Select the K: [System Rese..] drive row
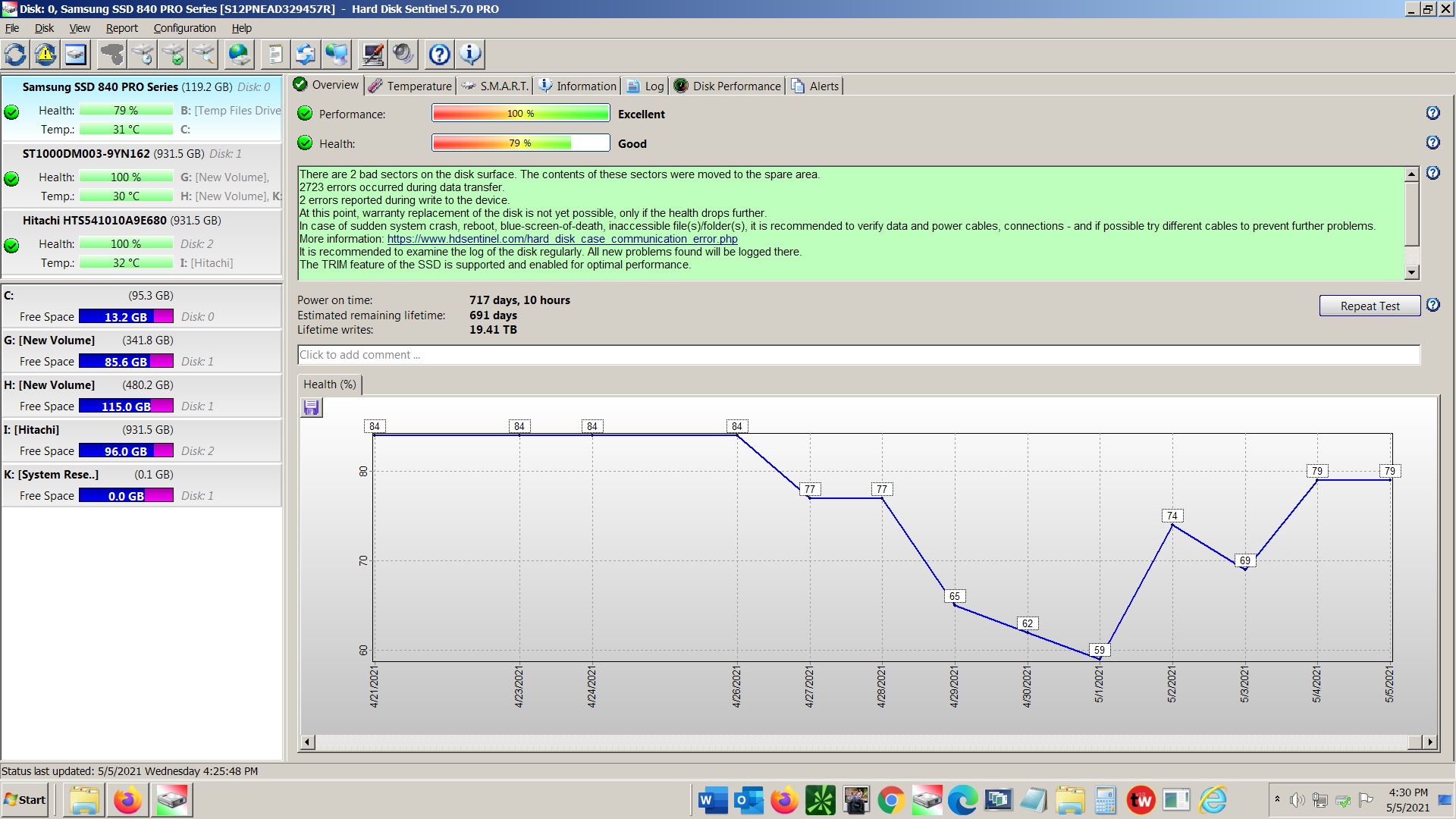 [x=142, y=485]
